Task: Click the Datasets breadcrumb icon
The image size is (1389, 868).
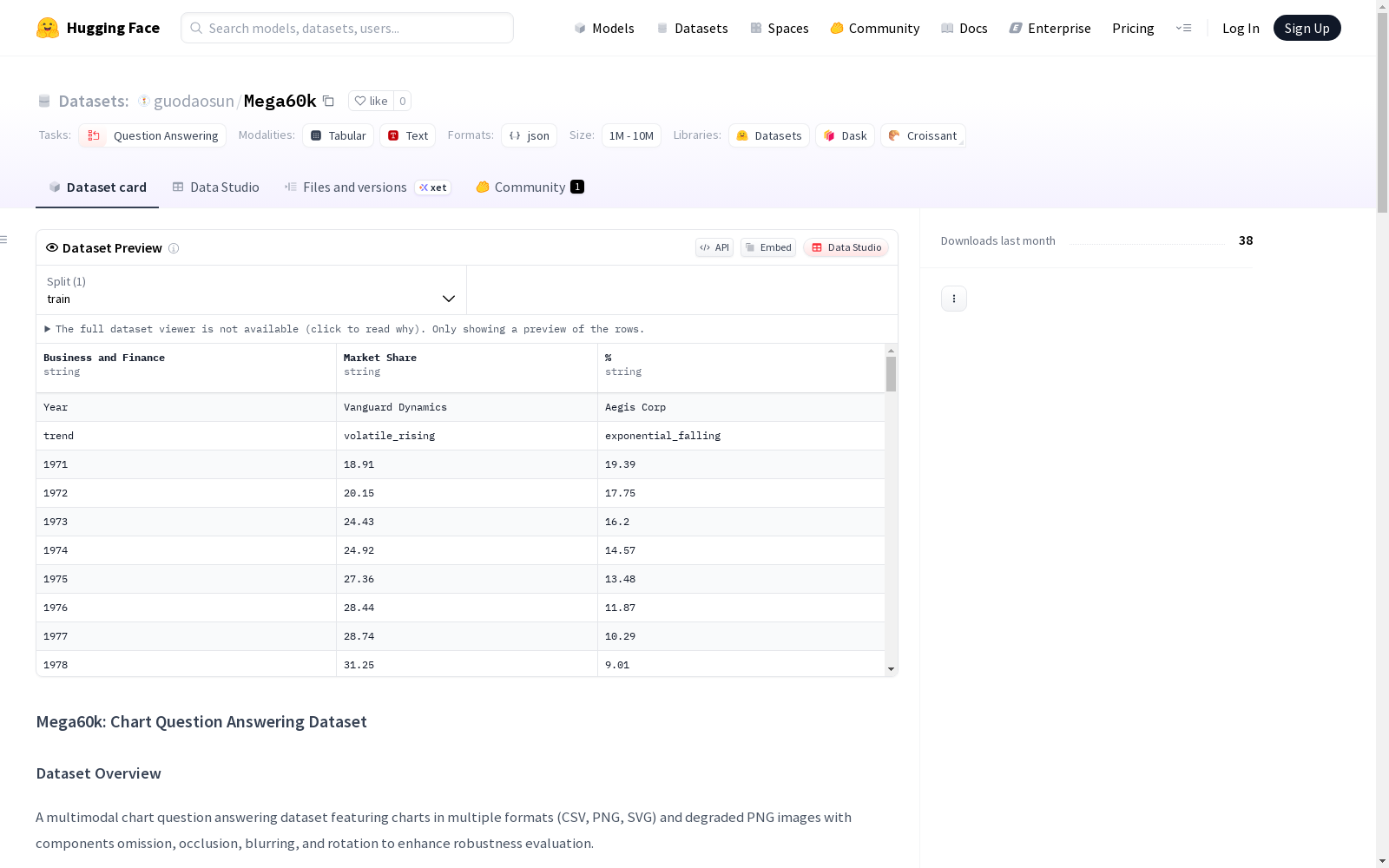Action: tap(44, 101)
